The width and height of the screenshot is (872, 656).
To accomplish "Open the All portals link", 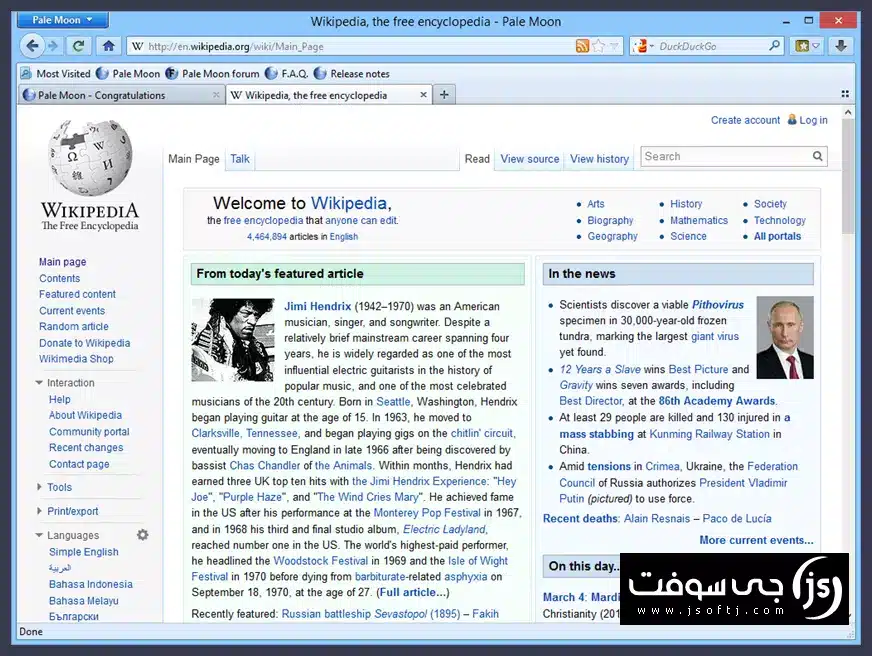I will [x=777, y=236].
